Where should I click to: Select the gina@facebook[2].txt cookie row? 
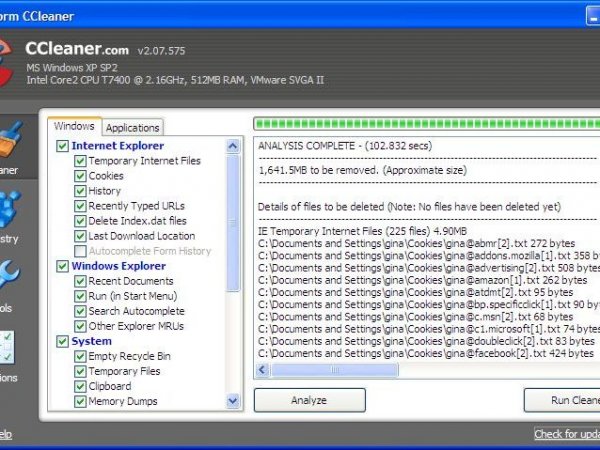click(426, 354)
